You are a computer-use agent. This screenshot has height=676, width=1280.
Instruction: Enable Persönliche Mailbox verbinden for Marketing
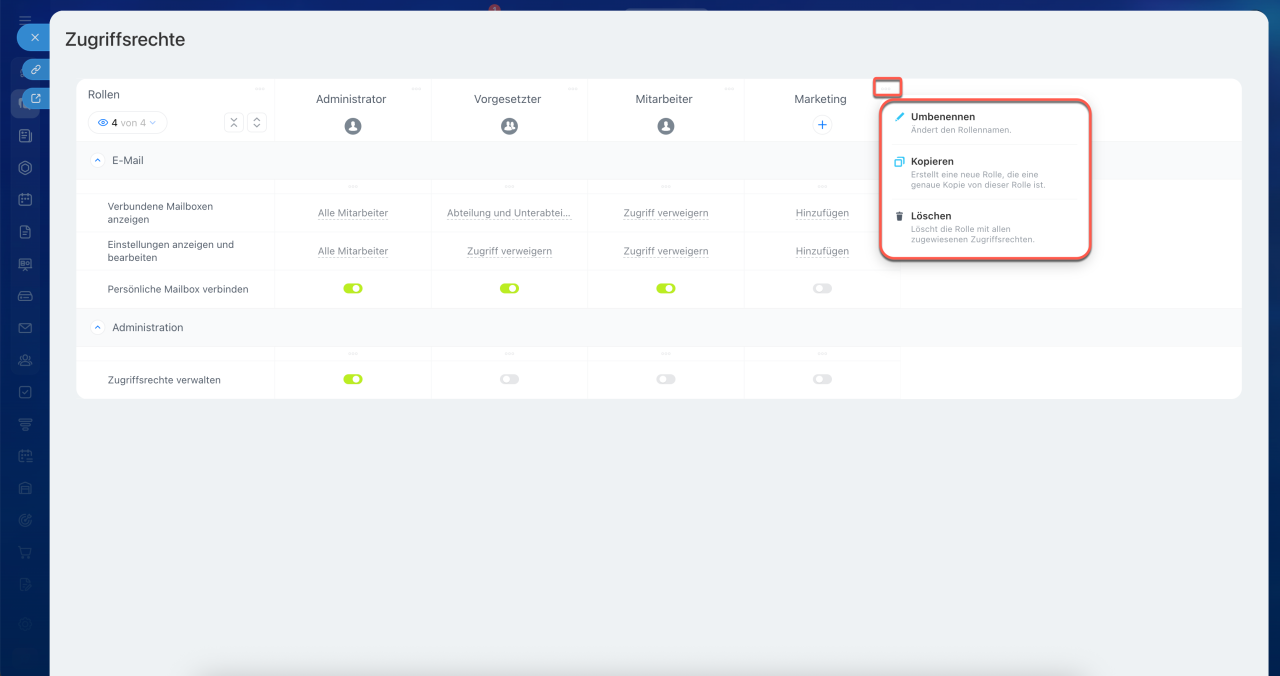pos(822,288)
